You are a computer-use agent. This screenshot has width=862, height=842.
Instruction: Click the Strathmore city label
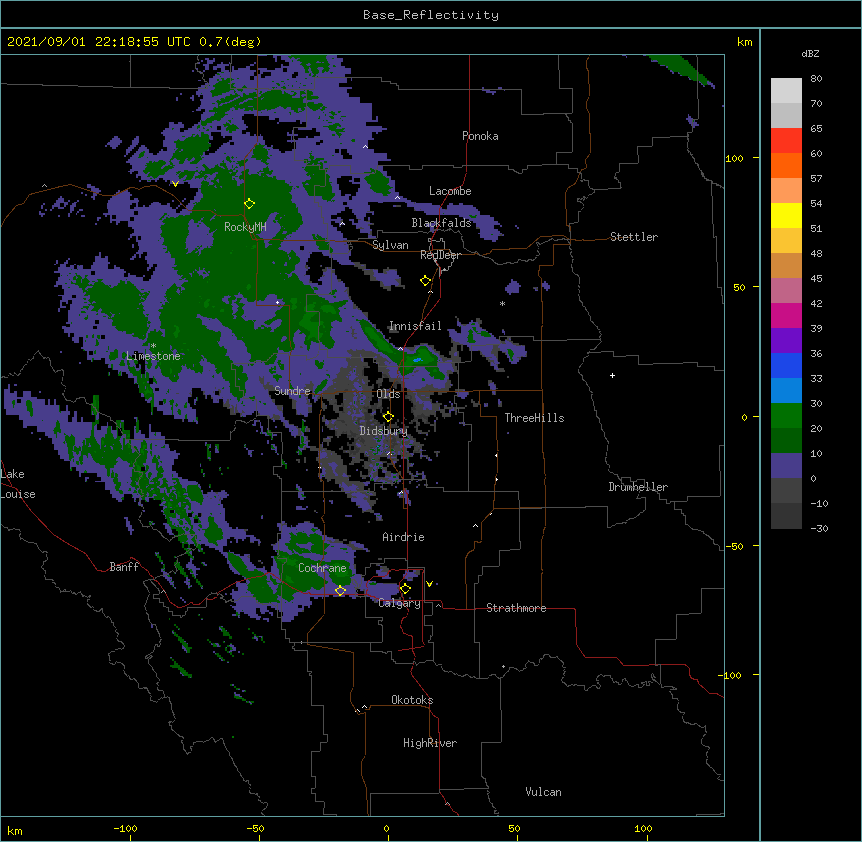(516, 608)
